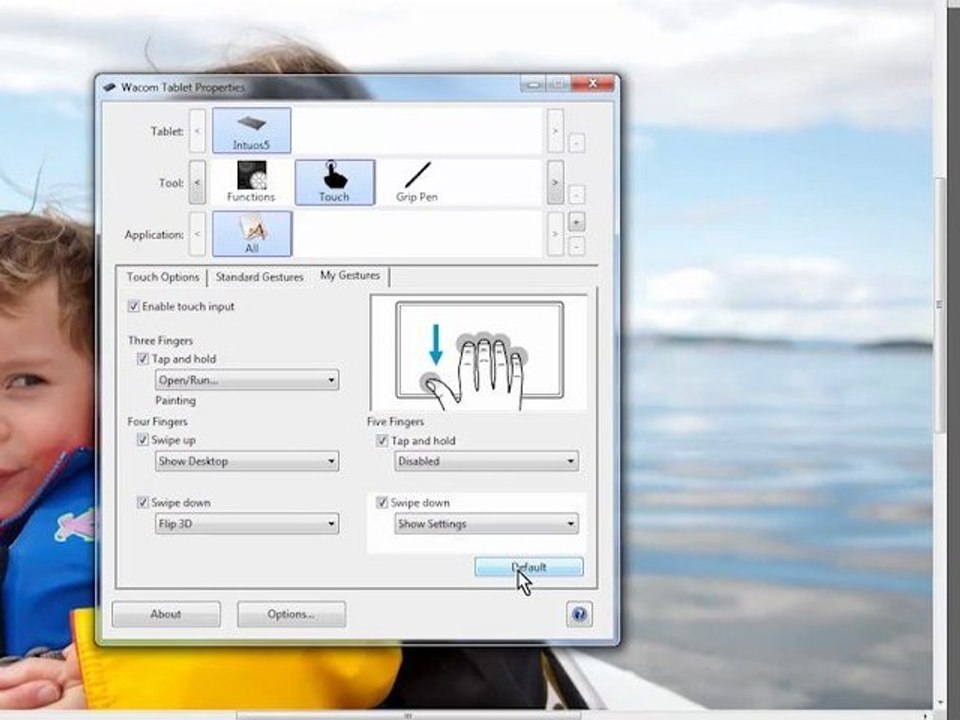Open the Show Settings dropdown

coord(486,523)
